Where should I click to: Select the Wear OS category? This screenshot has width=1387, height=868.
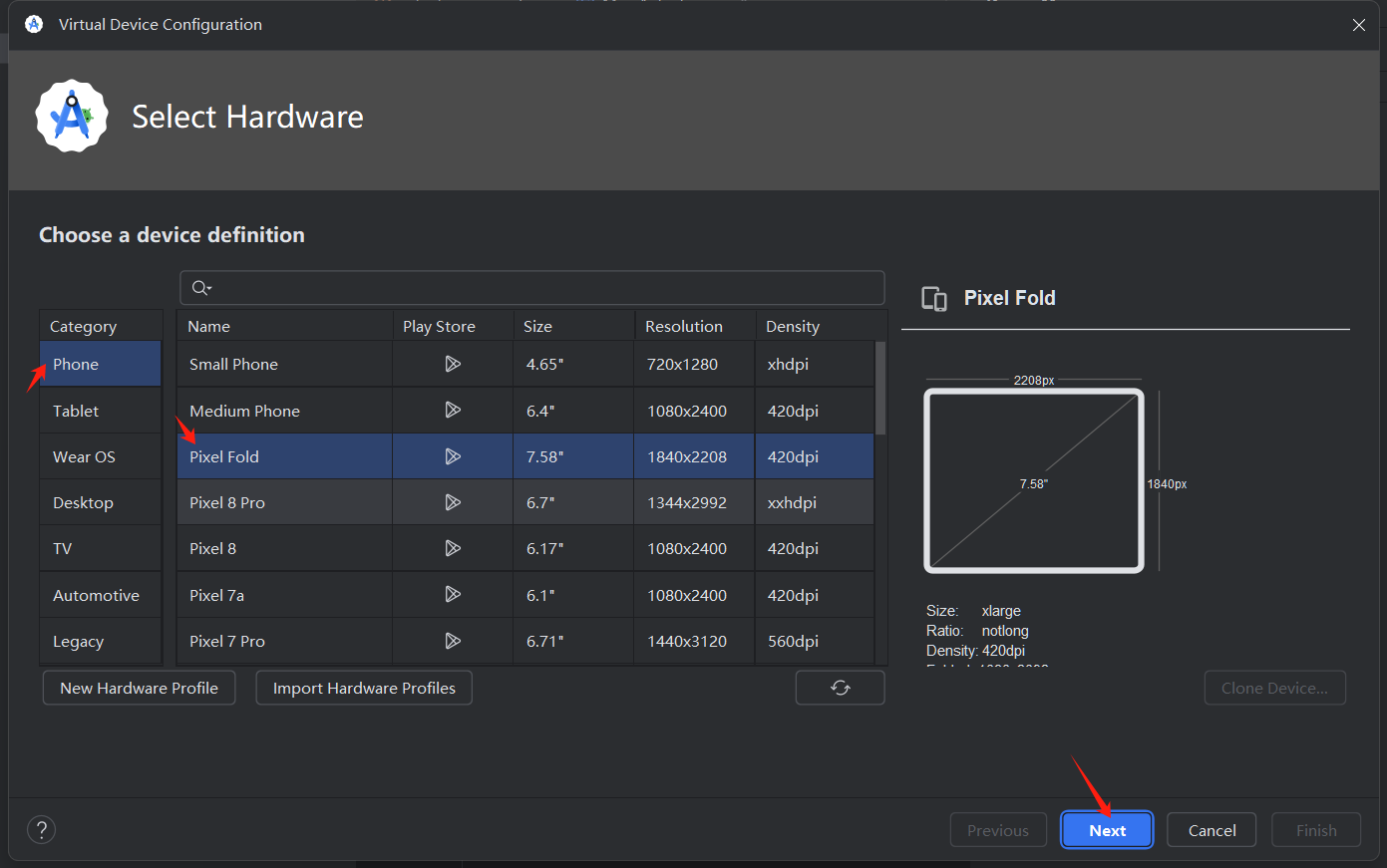coord(101,456)
